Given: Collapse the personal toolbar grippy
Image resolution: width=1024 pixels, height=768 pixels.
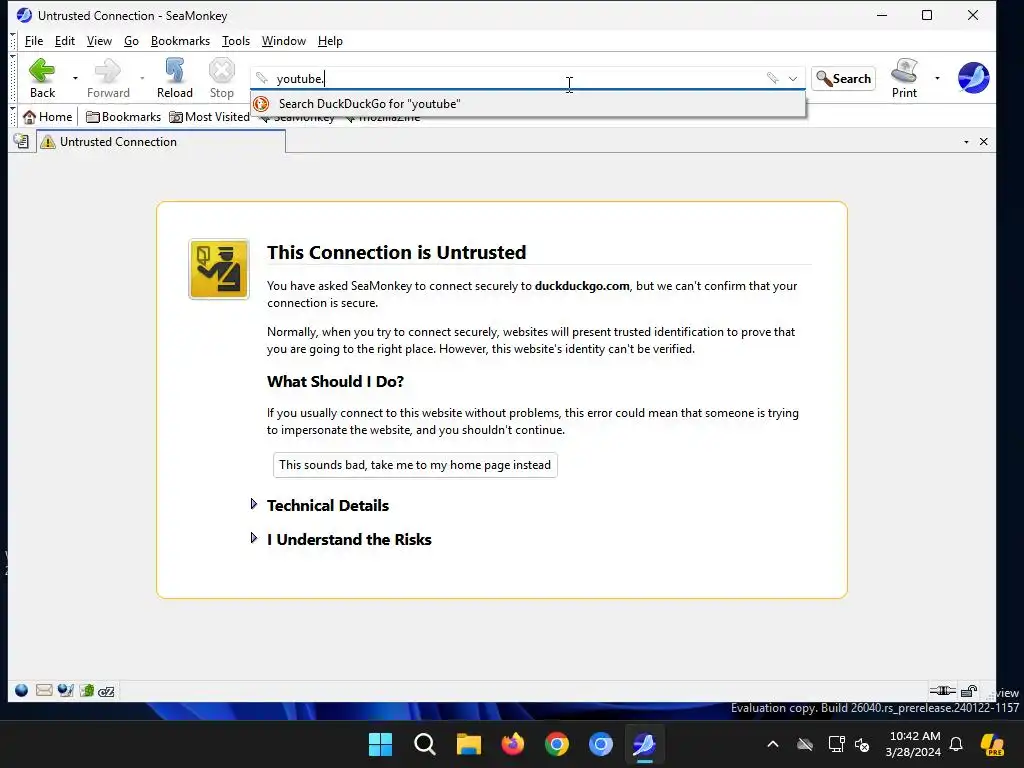Looking at the screenshot, I should (x=13, y=117).
